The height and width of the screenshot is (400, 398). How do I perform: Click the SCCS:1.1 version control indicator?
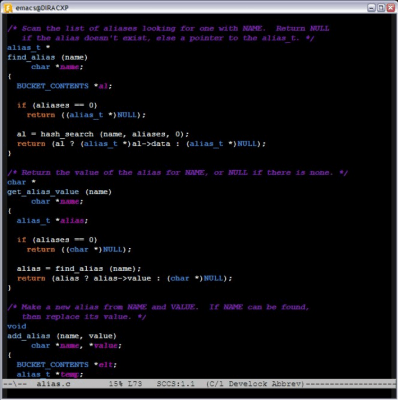(176, 384)
